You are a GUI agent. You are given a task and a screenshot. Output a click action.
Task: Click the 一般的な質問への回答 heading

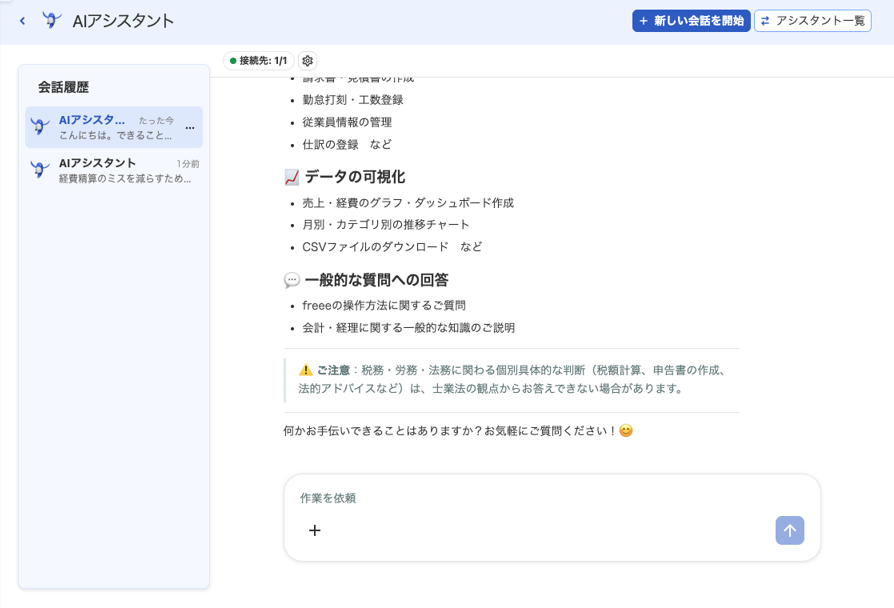(x=376, y=280)
